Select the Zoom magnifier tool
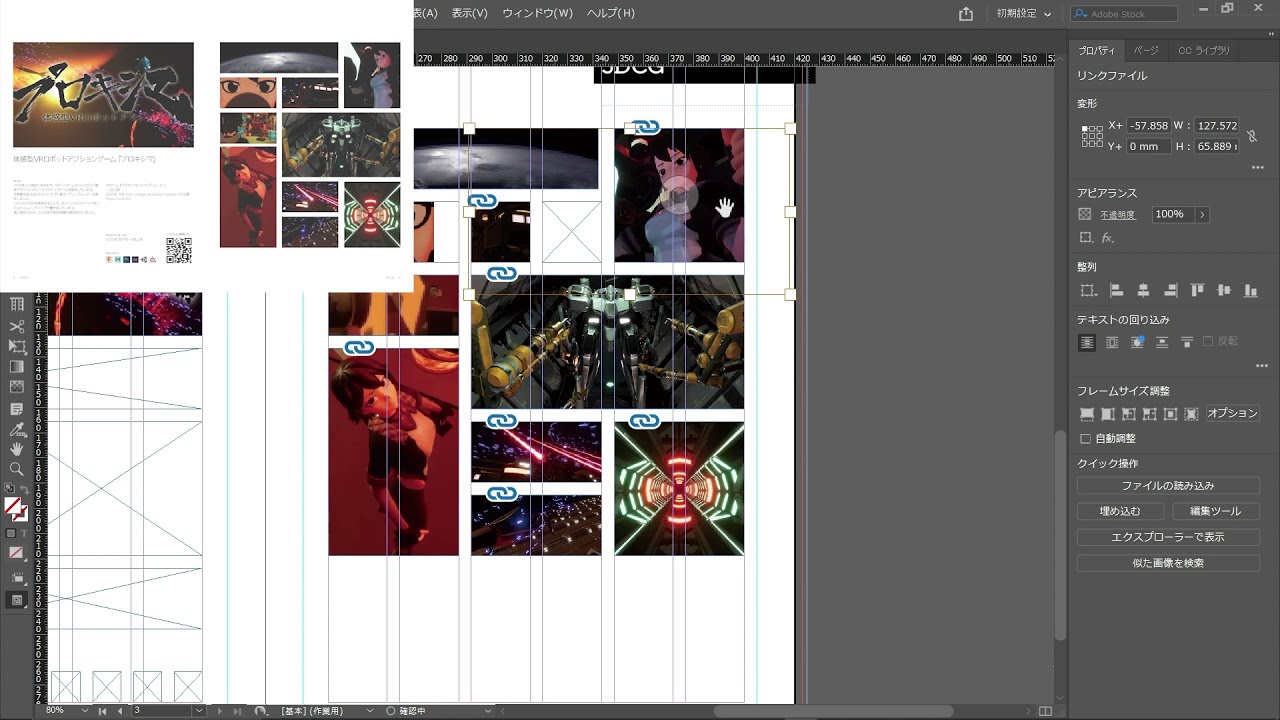The width and height of the screenshot is (1280, 720). (x=17, y=469)
